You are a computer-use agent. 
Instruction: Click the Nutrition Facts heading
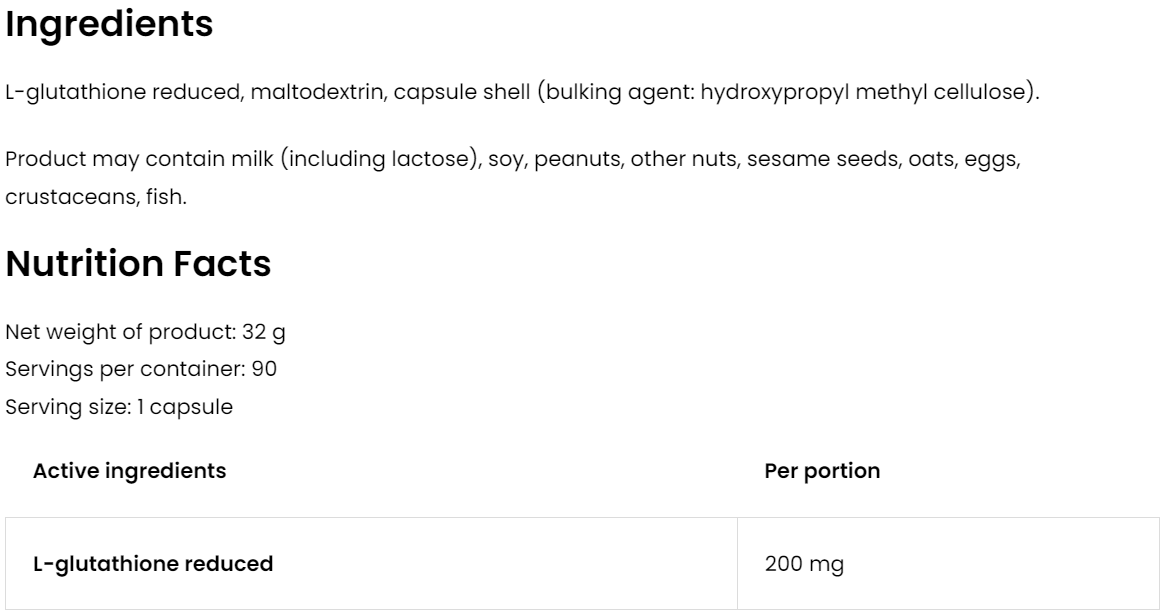(138, 264)
